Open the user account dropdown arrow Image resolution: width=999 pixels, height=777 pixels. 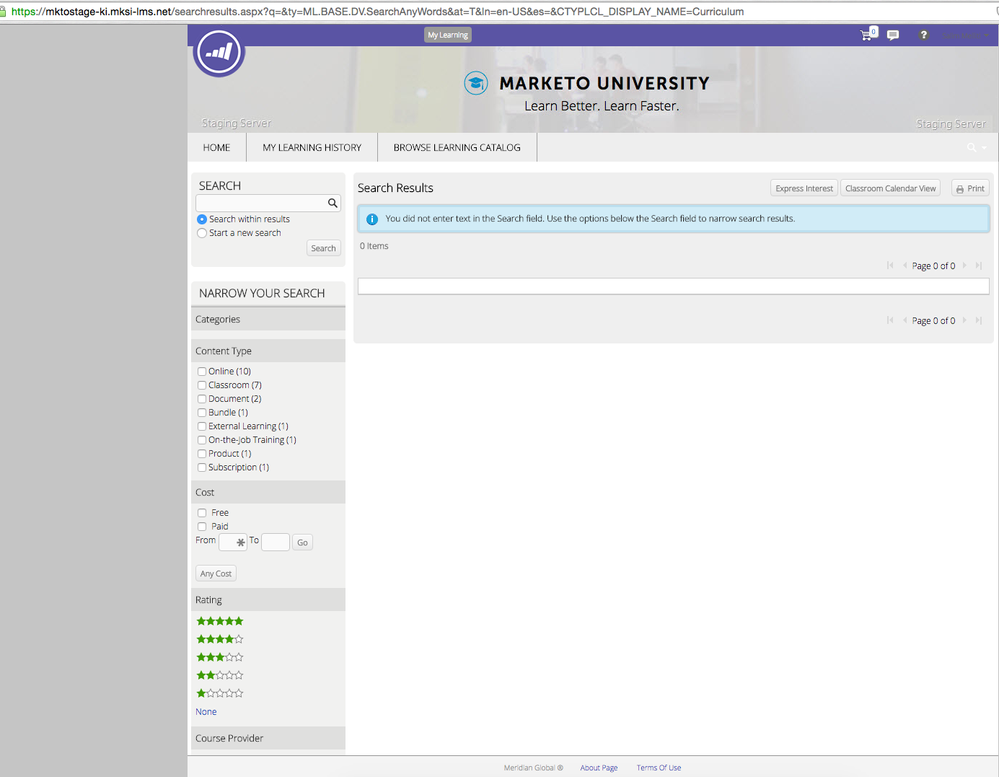[987, 36]
